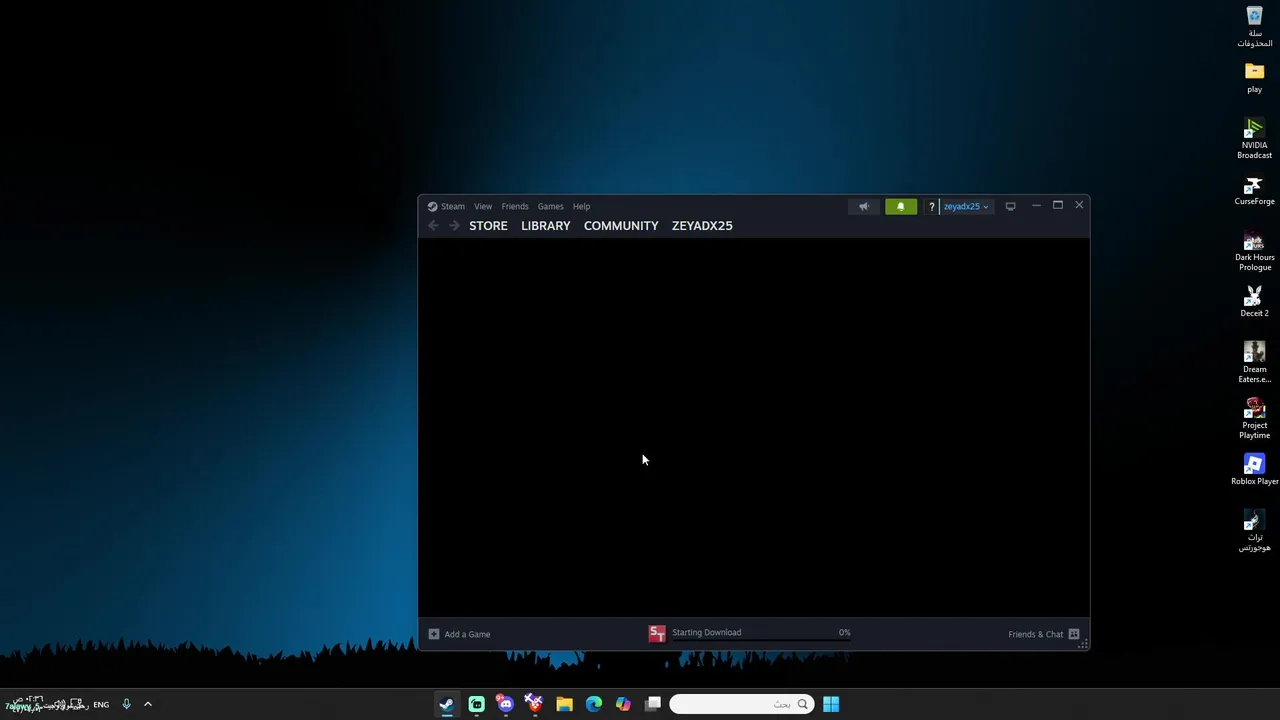Open Steam announcements megaphone button

pyautogui.click(x=864, y=207)
